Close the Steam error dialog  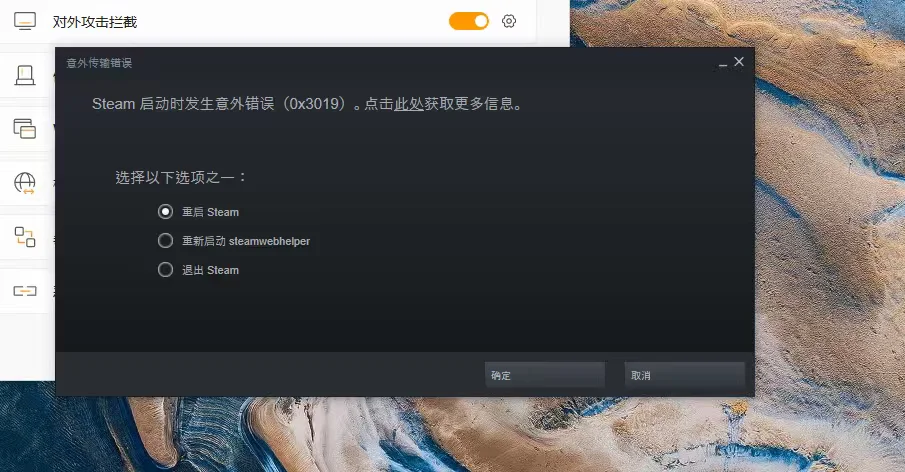739,62
